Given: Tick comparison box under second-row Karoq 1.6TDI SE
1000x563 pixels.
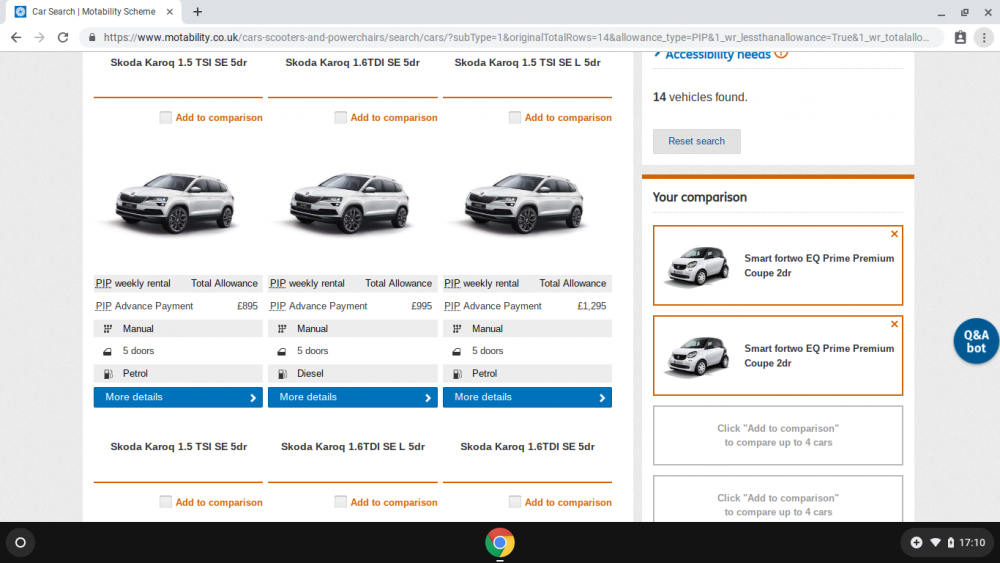Looking at the screenshot, I should 515,502.
